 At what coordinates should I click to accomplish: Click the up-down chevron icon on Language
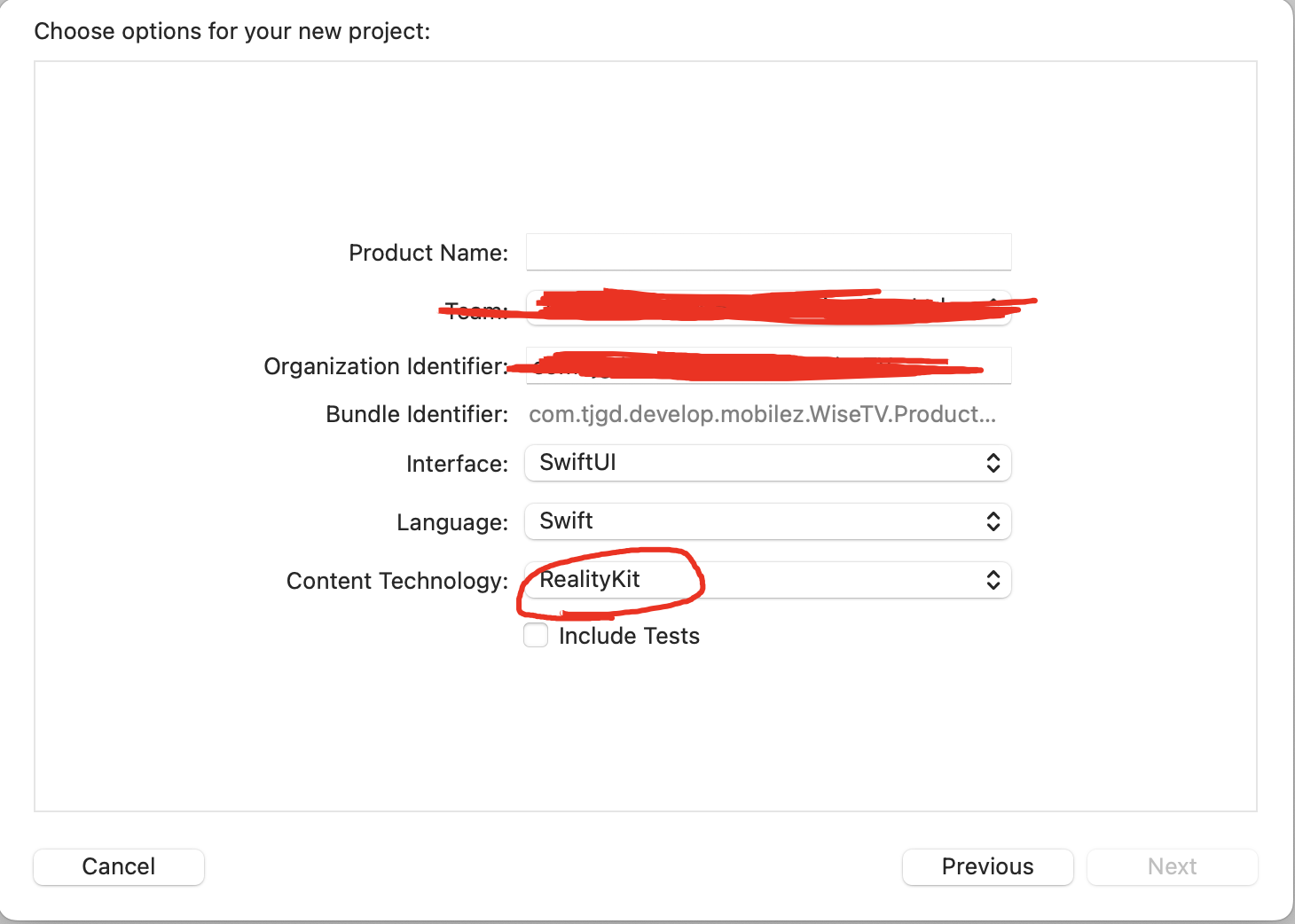click(993, 521)
